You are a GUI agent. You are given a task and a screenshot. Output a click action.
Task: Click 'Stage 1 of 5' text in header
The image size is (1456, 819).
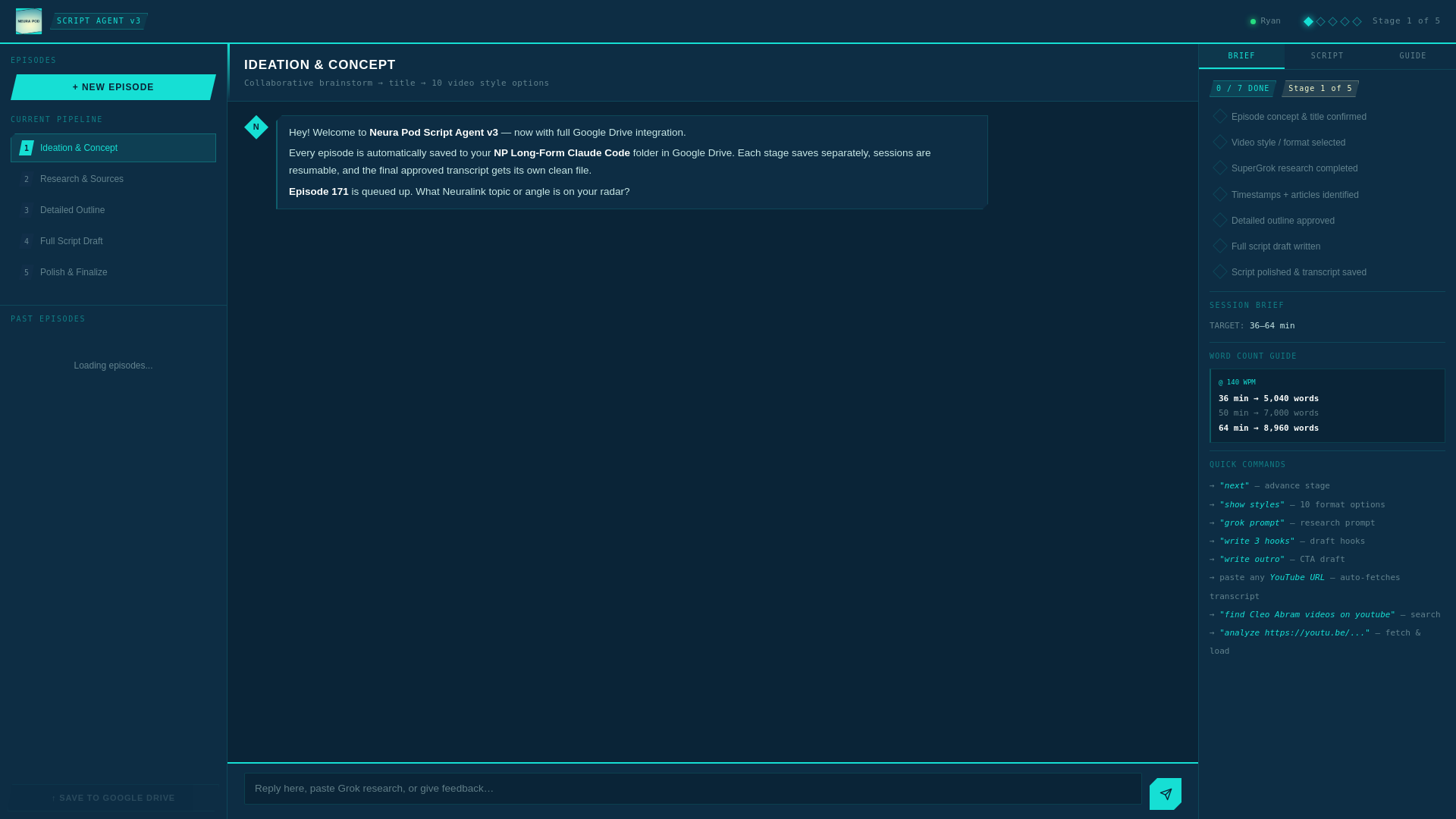1406,21
